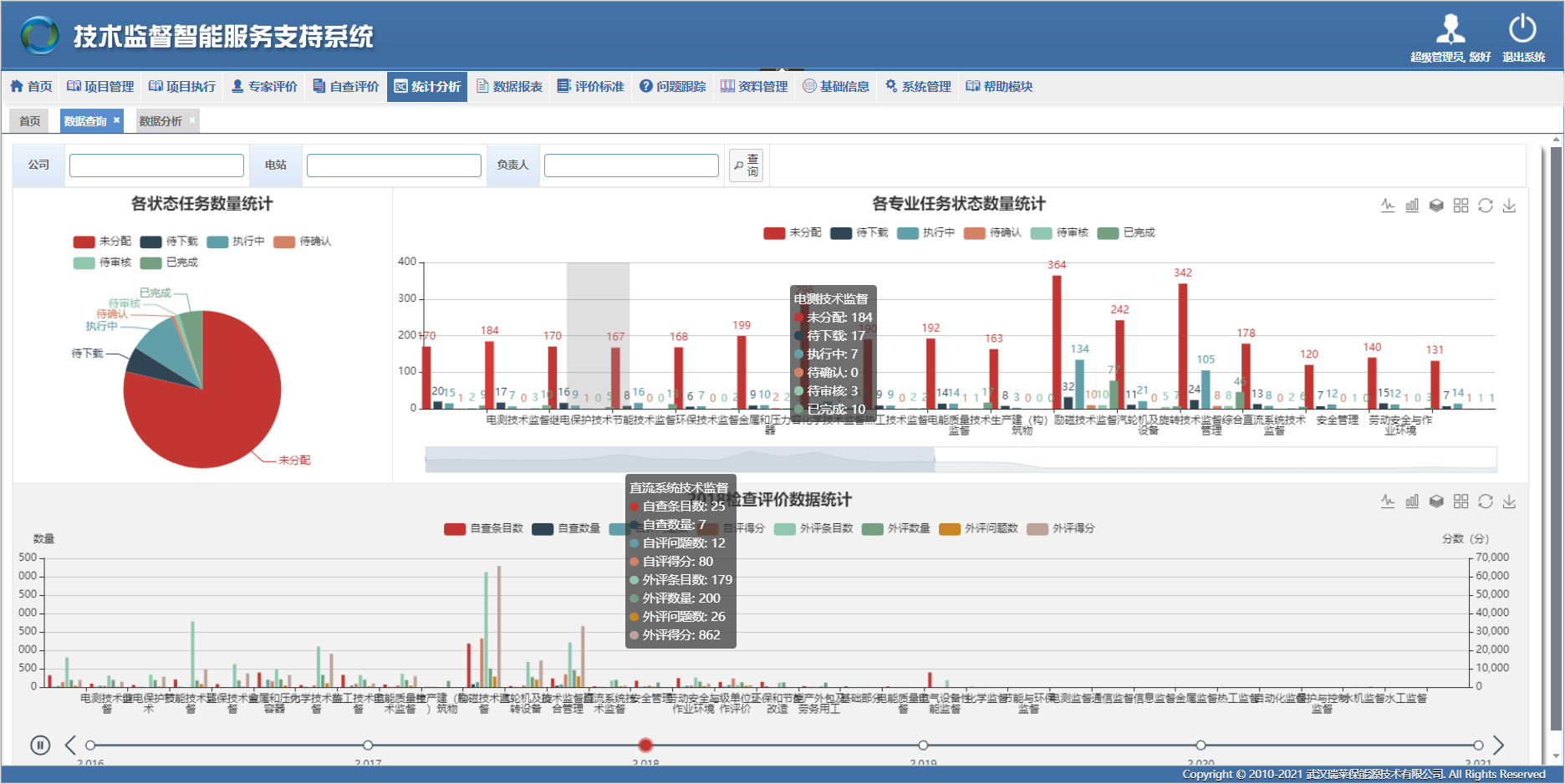Jump to 2021 on the timeline
Viewport: 1565px width, 784px height.
click(x=1478, y=745)
